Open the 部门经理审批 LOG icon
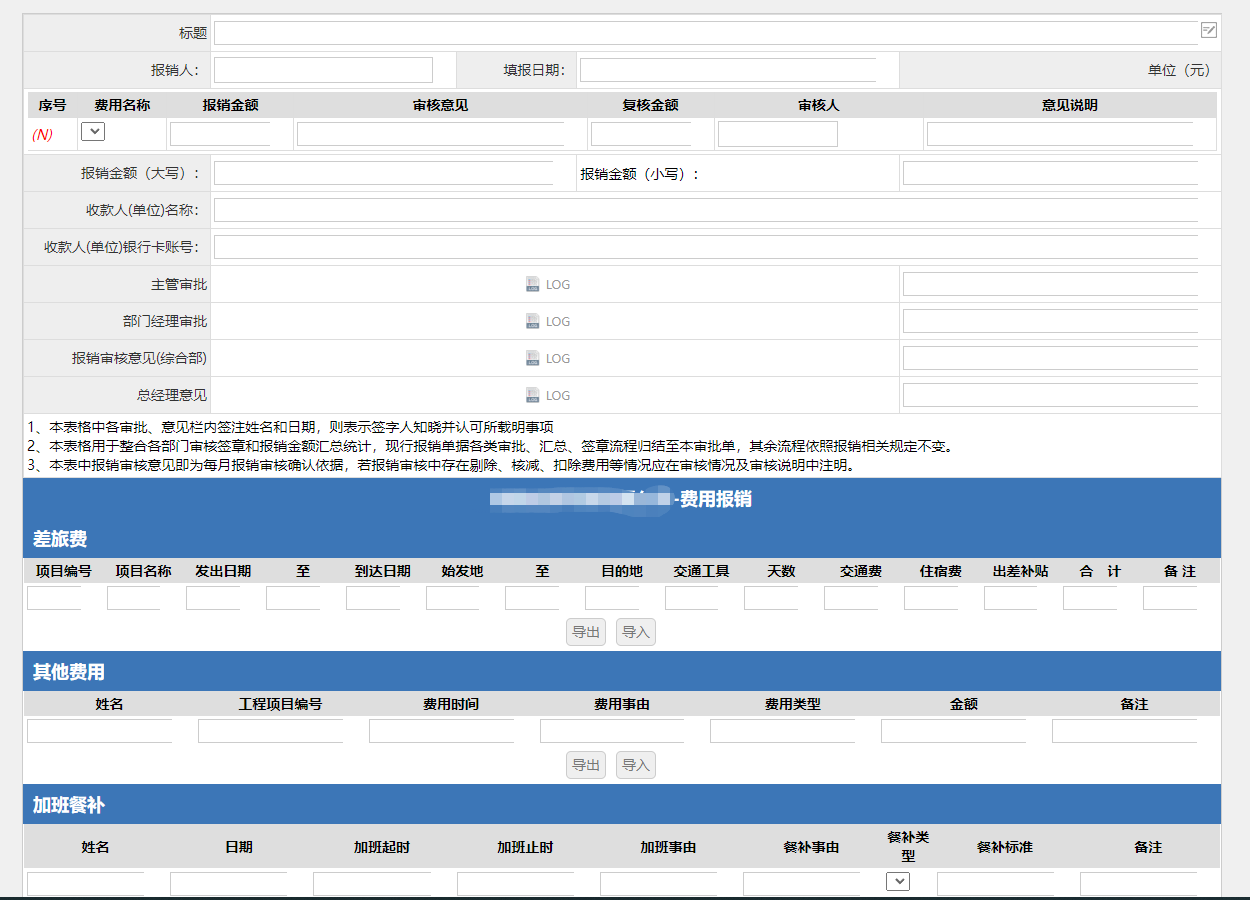1250x900 pixels. click(x=533, y=321)
